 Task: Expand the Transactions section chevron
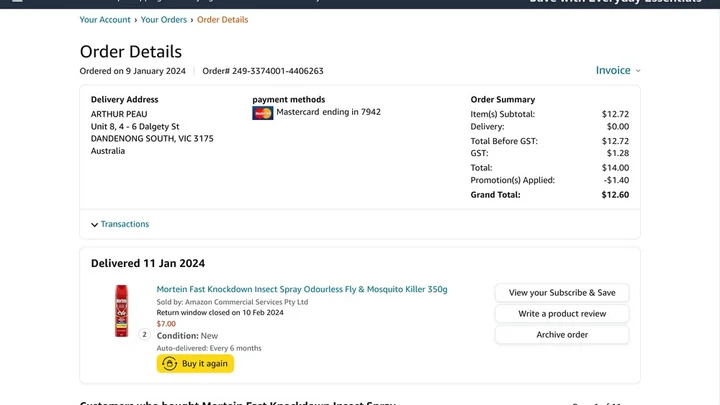(95, 225)
